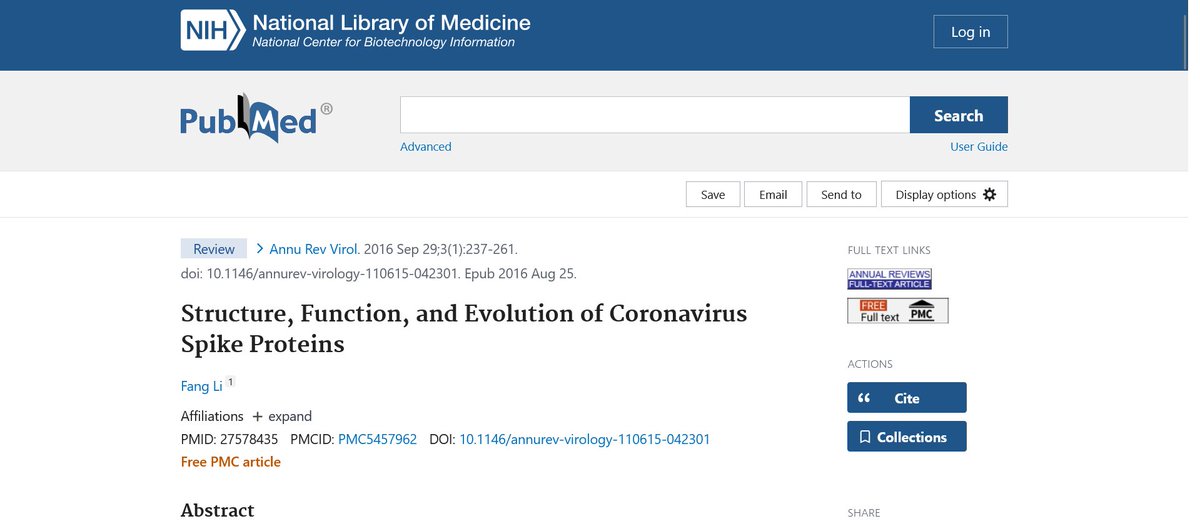Screen dimensions: 1200x531
Task: Click the Email button
Action: pyautogui.click(x=773, y=194)
